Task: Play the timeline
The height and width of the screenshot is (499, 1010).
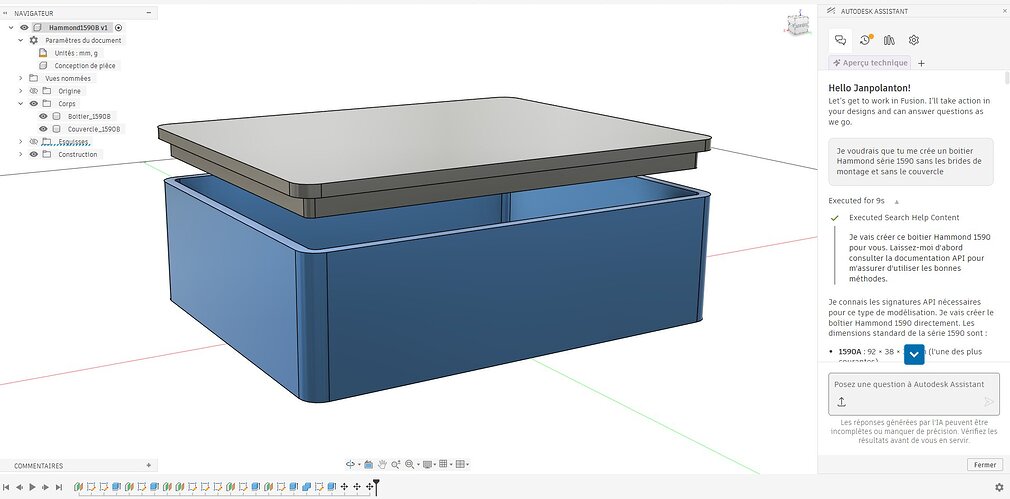Action: click(32, 487)
